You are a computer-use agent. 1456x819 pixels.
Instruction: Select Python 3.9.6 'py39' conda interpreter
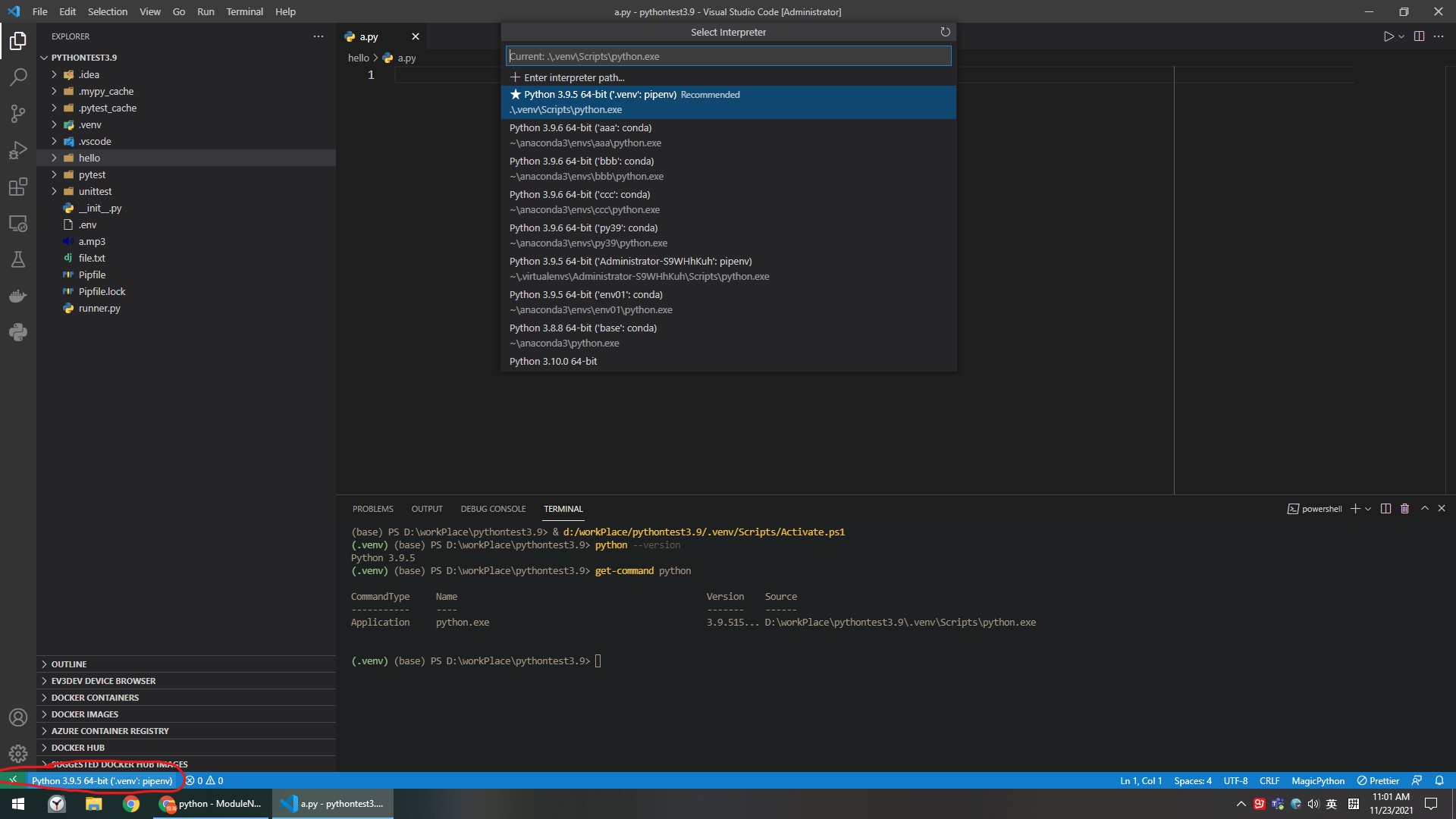tap(728, 236)
